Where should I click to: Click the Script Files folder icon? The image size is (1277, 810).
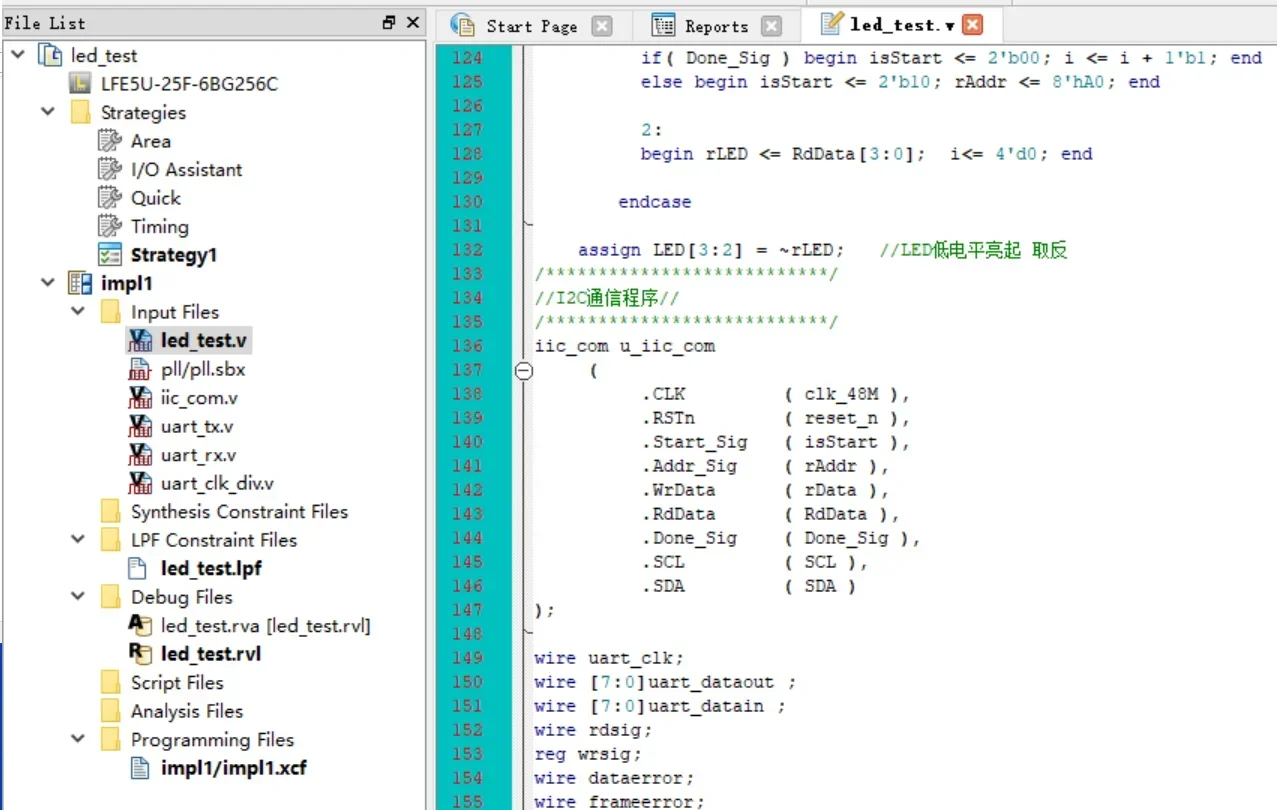[110, 682]
